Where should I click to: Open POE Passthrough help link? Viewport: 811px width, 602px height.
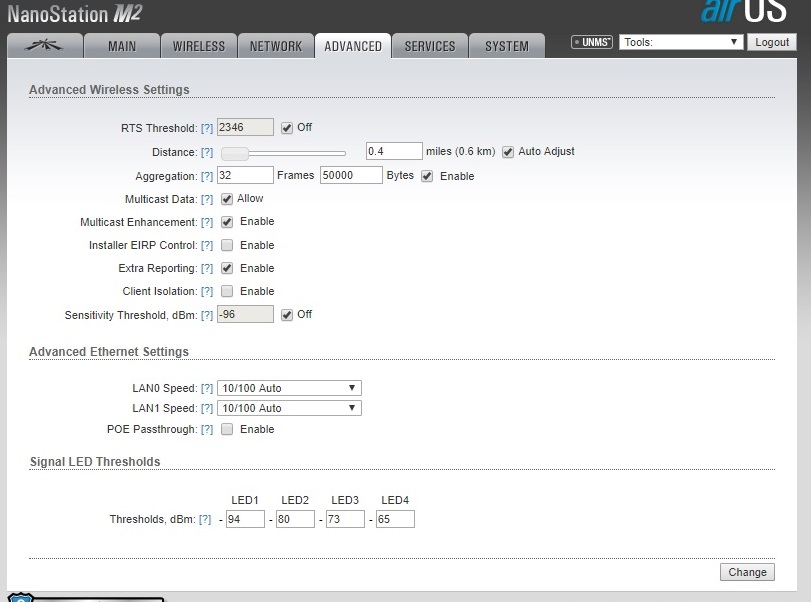click(x=207, y=429)
